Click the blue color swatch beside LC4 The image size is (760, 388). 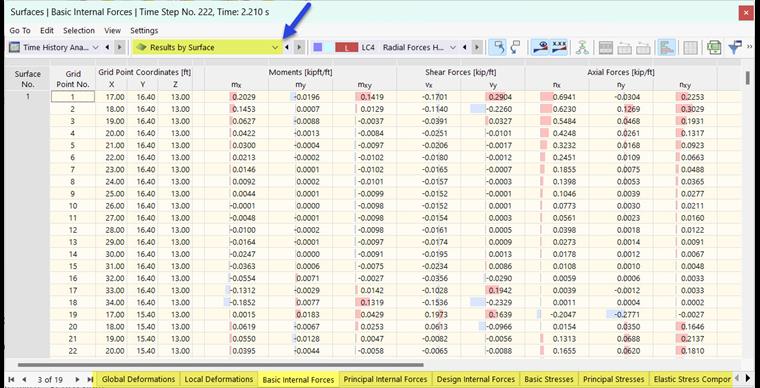[318, 47]
